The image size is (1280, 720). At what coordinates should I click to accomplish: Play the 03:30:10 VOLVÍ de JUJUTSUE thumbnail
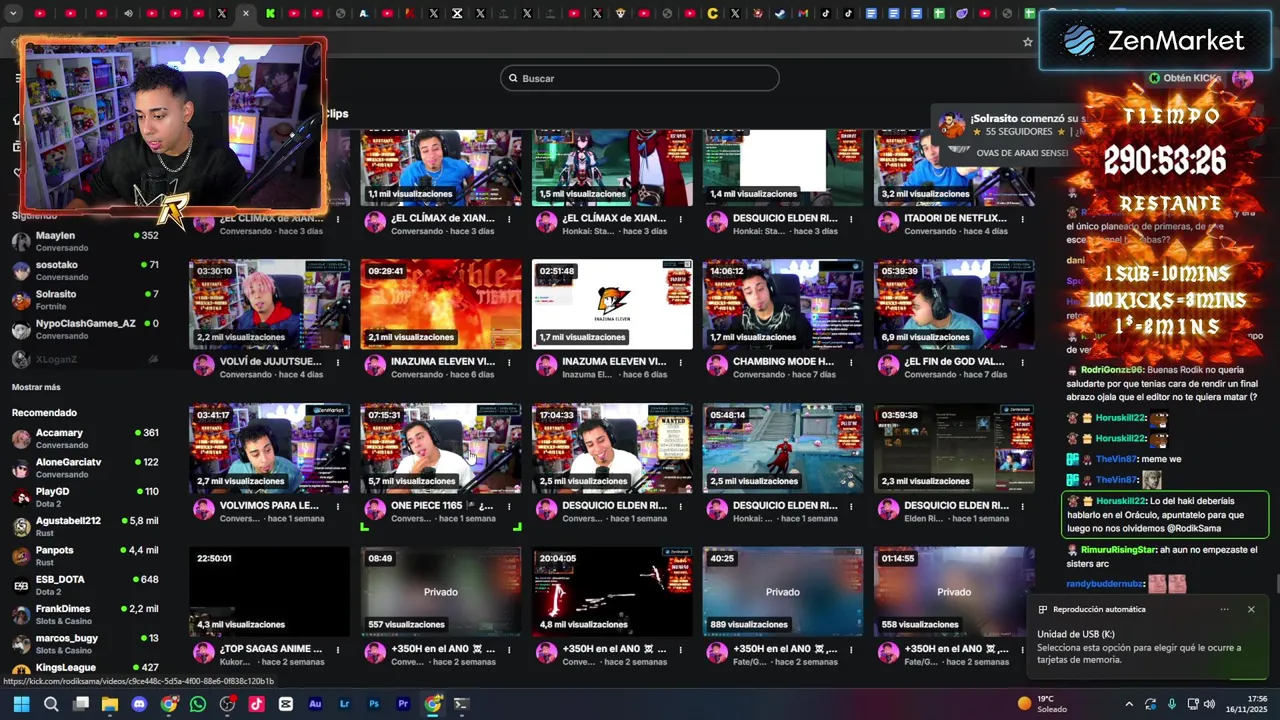[x=270, y=304]
